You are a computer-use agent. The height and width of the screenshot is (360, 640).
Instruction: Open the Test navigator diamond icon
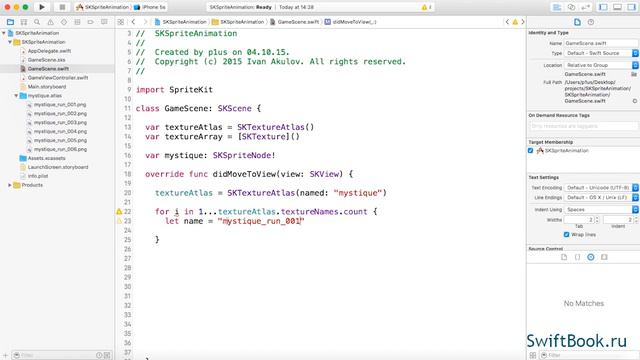(64, 22)
